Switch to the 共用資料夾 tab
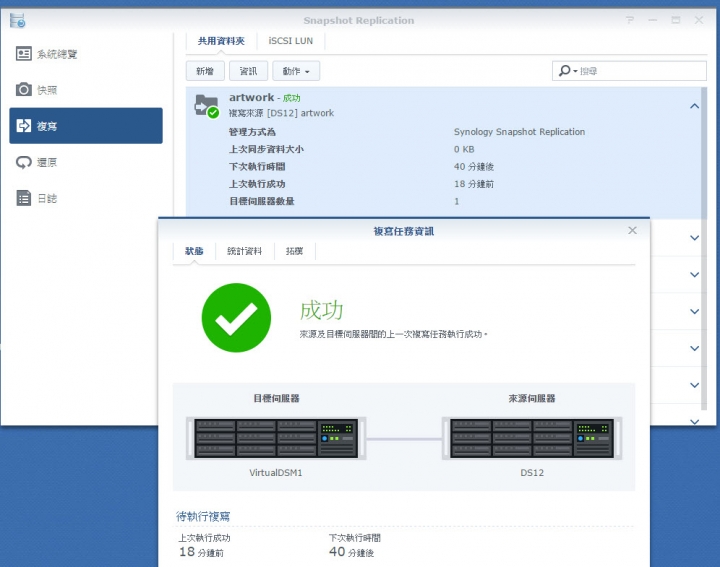Screen dimensions: 720x567 [221, 41]
